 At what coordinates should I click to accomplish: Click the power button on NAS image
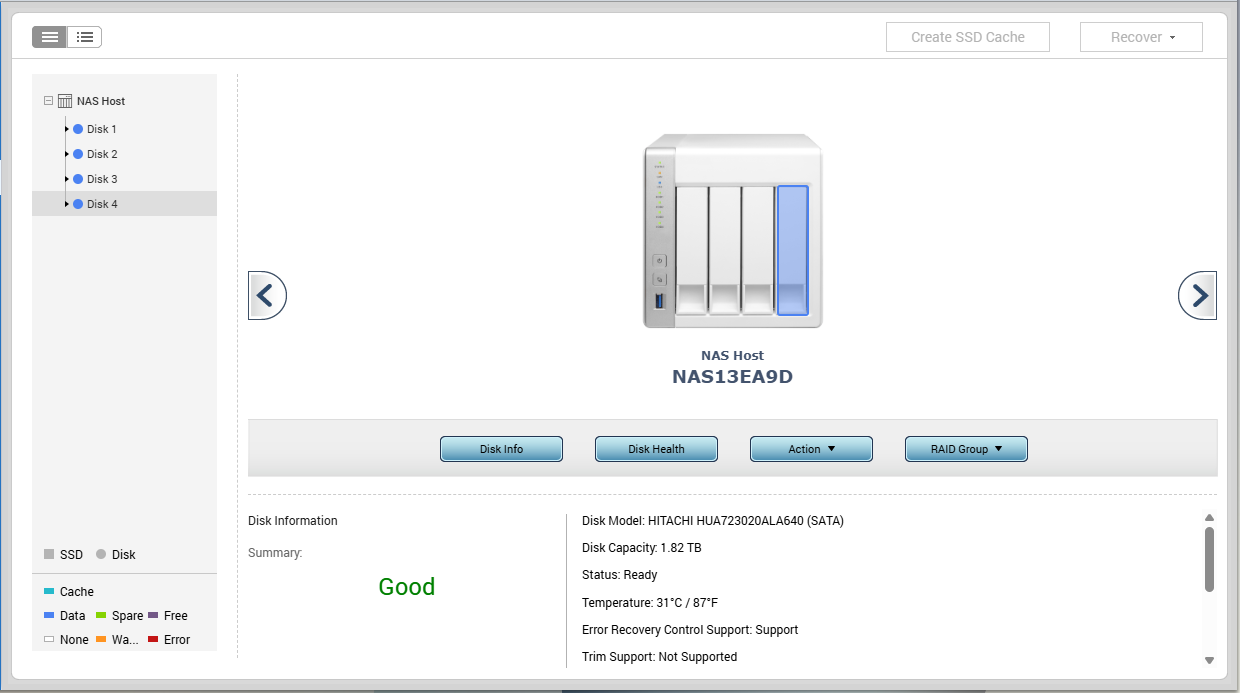[659, 261]
